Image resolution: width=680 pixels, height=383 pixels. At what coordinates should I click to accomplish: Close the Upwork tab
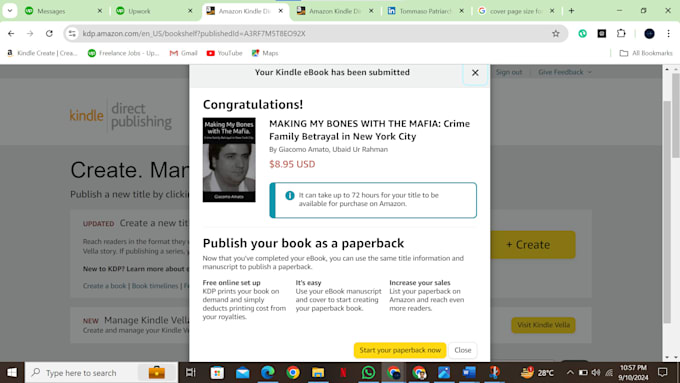coord(190,11)
